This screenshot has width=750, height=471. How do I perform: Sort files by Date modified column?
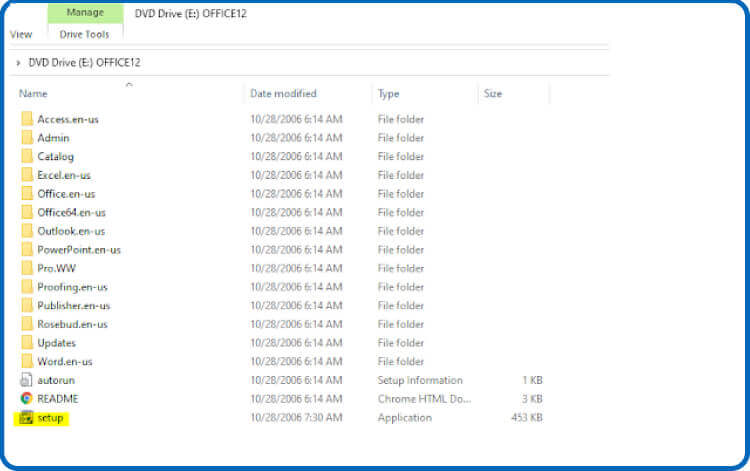click(x=283, y=94)
